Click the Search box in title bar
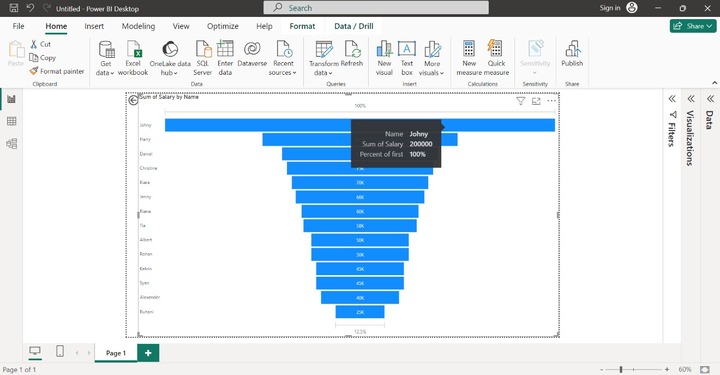 coord(376,8)
